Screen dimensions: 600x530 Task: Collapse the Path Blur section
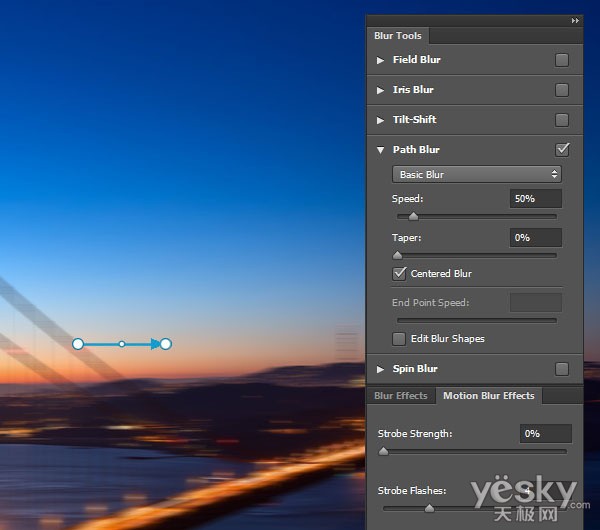pyautogui.click(x=380, y=150)
